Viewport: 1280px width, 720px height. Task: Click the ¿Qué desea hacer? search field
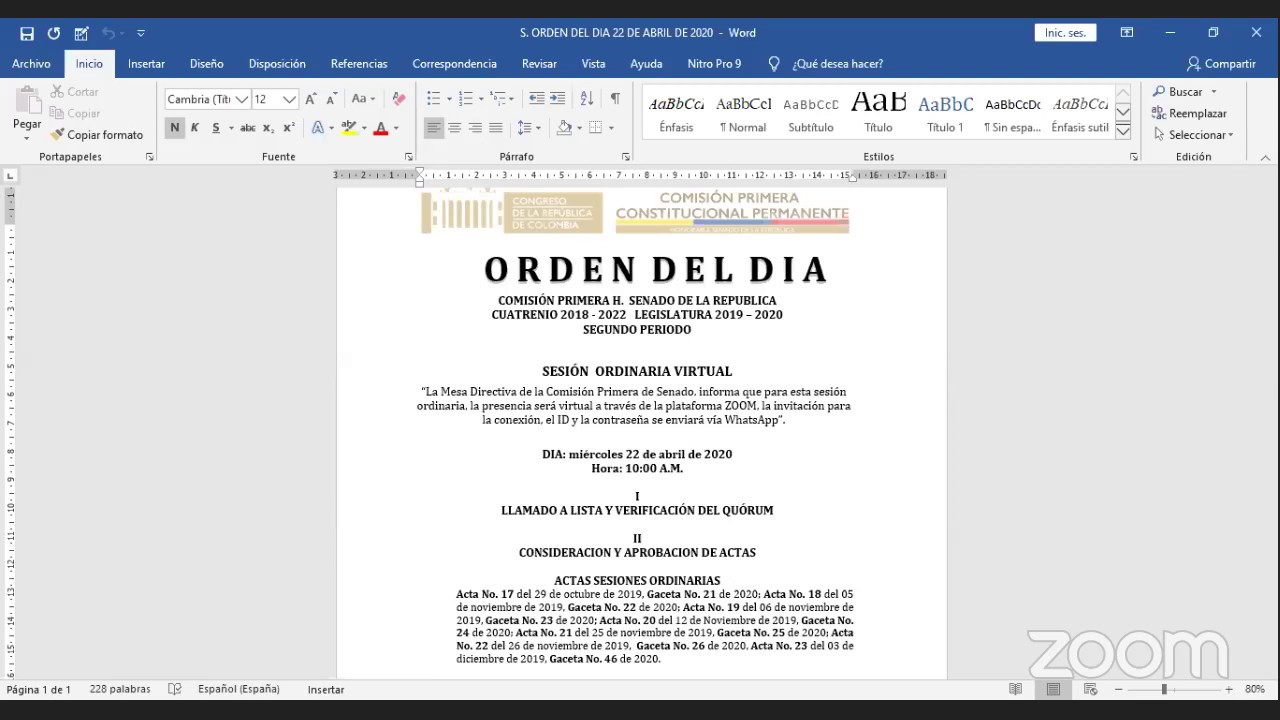837,63
